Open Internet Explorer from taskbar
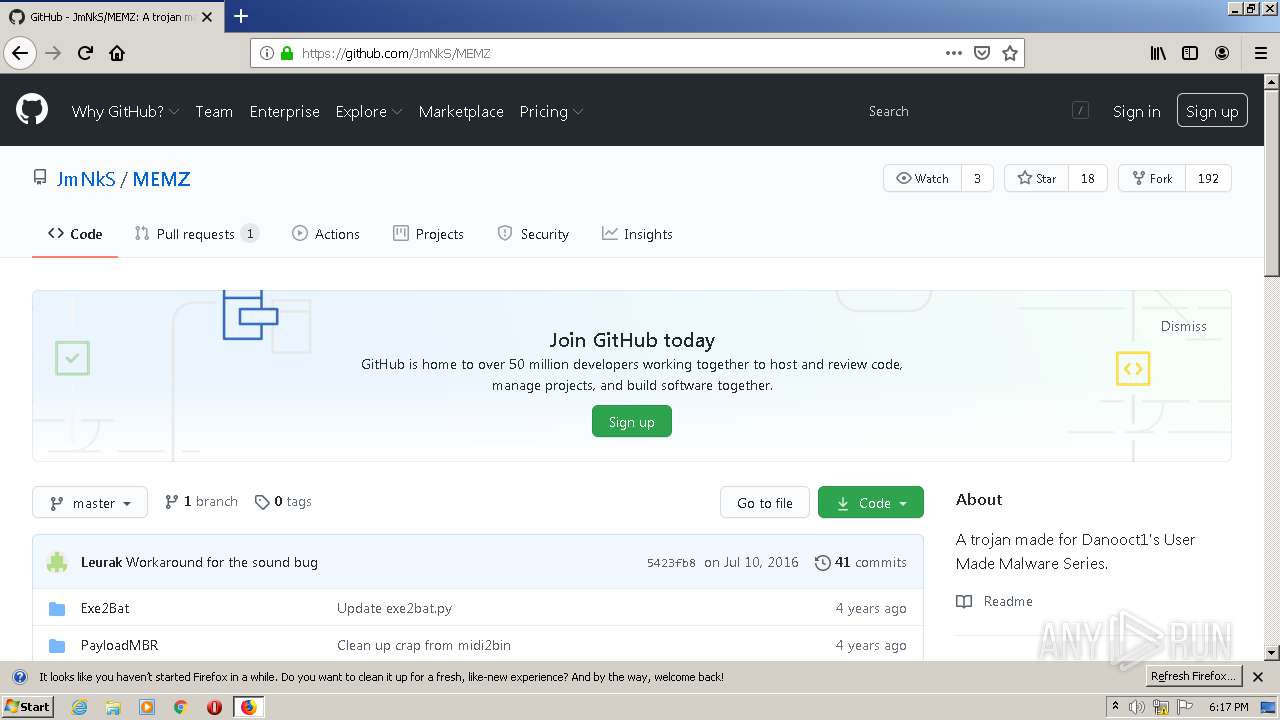The image size is (1280, 720). click(x=79, y=707)
